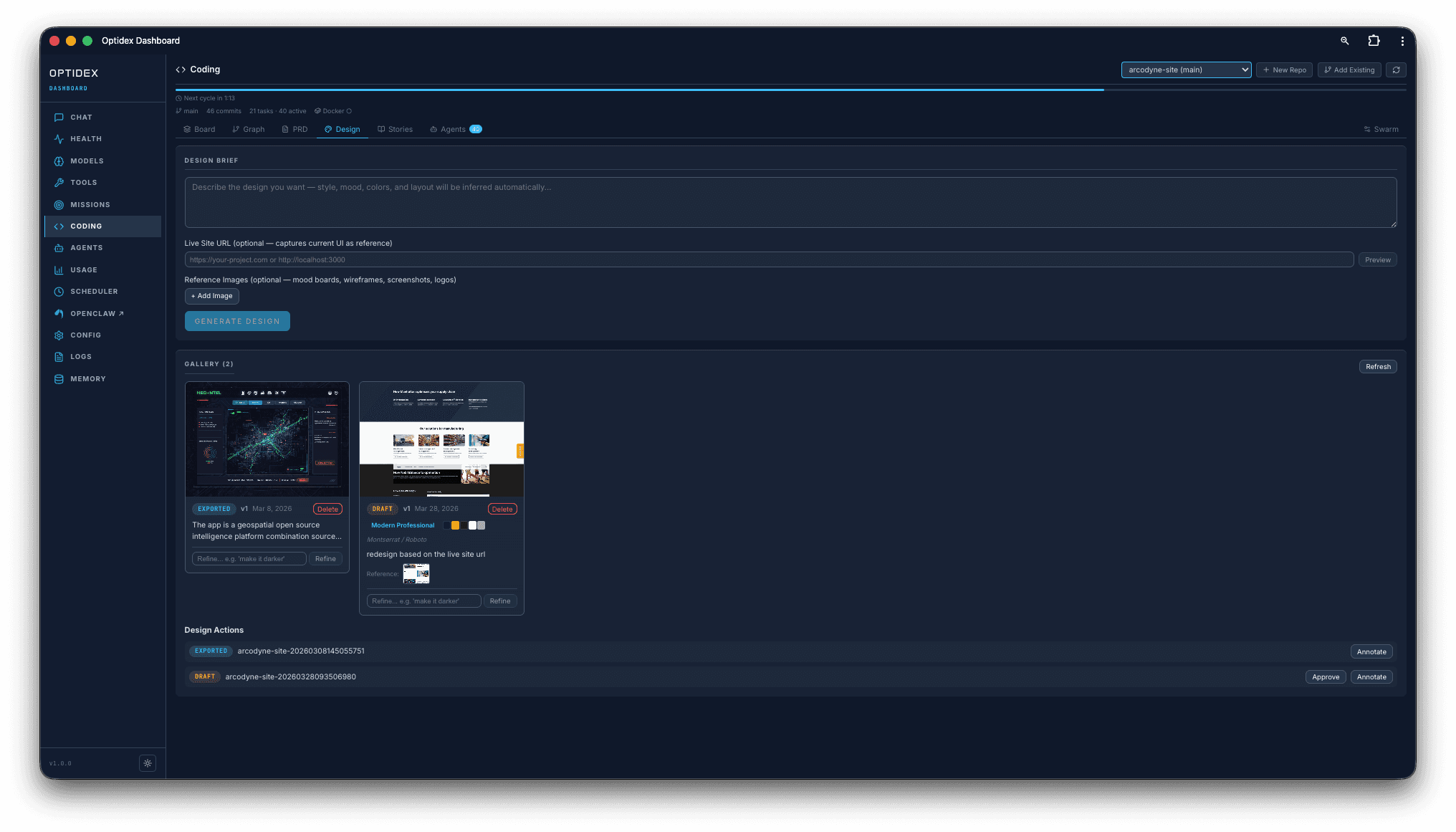Toggle Swarm mode at the right
Screen dimensions: 1456x832
[1381, 130]
